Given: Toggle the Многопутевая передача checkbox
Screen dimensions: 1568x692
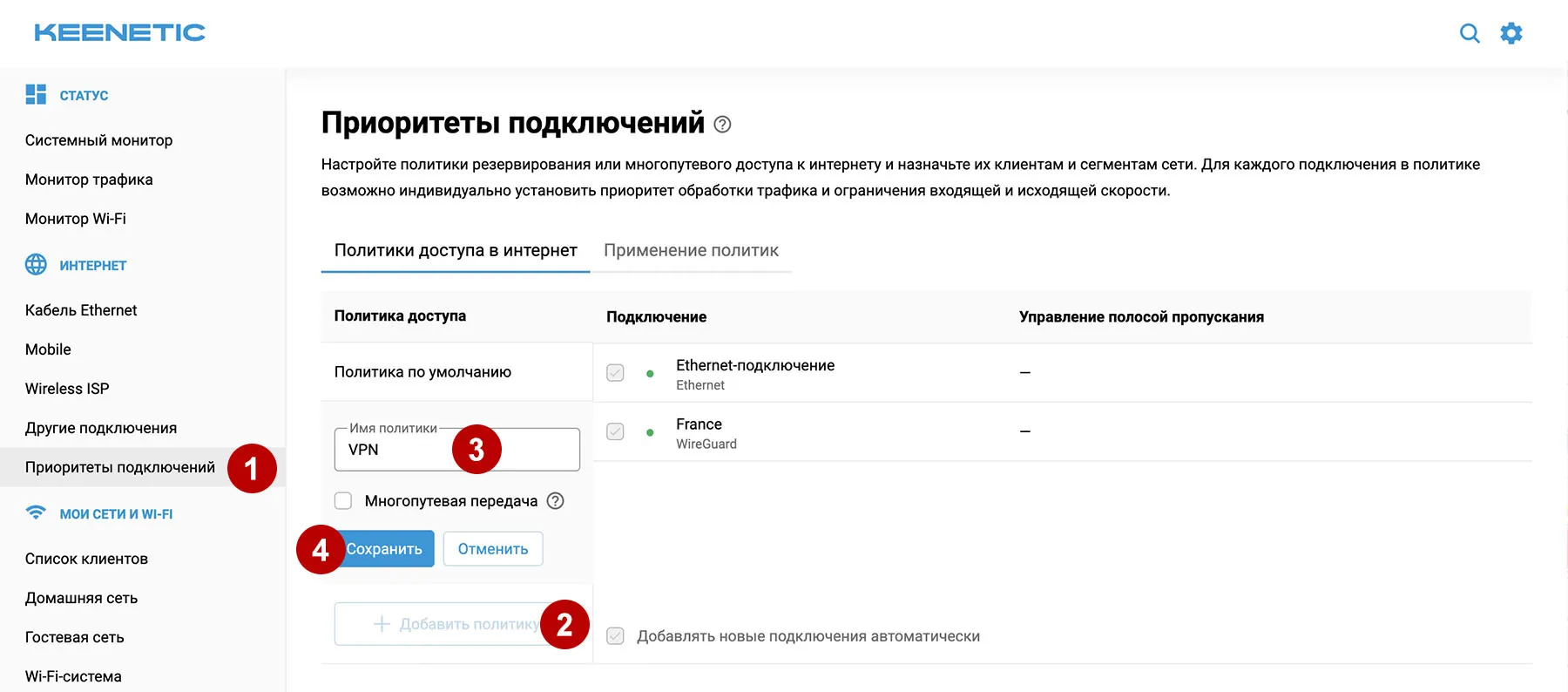Looking at the screenshot, I should (x=343, y=501).
